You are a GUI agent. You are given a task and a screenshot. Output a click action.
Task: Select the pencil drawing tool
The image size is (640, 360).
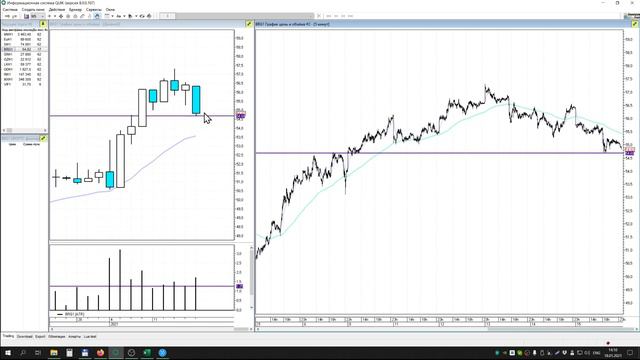coord(82,16)
